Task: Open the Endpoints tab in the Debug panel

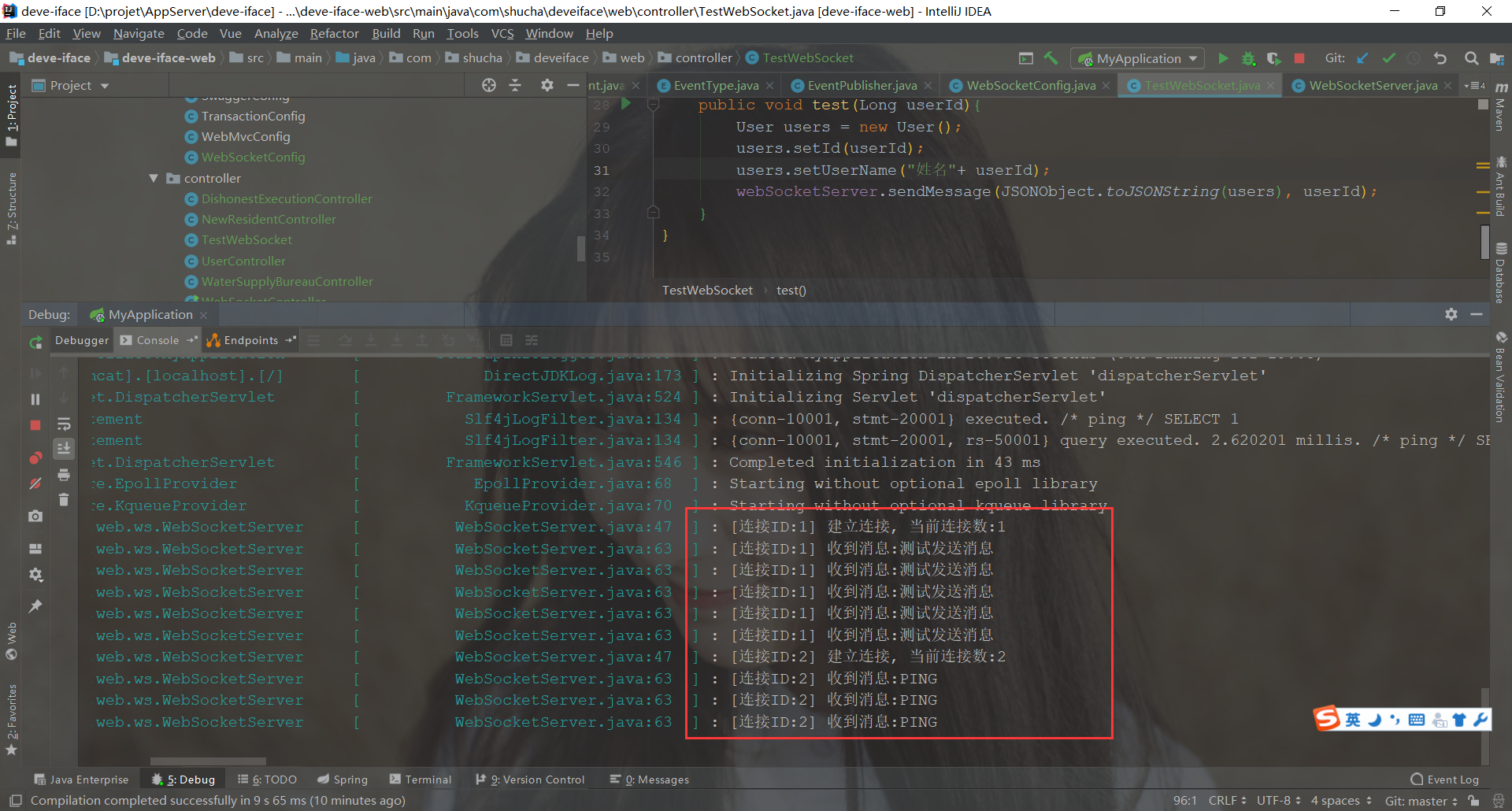Action: pyautogui.click(x=250, y=340)
